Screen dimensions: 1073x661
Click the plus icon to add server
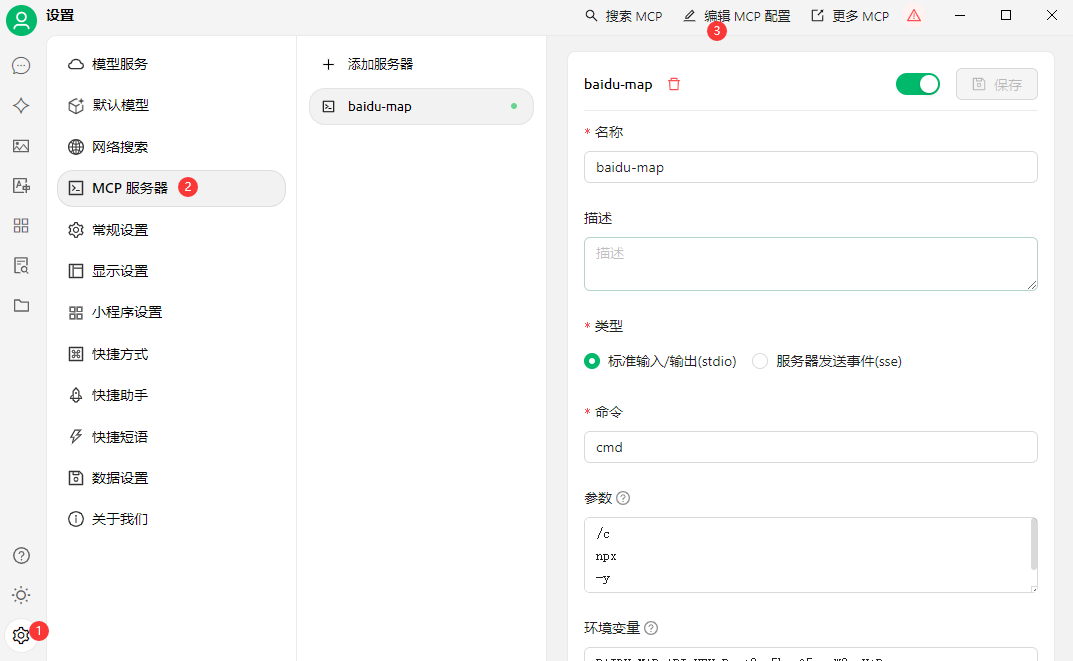pos(328,64)
